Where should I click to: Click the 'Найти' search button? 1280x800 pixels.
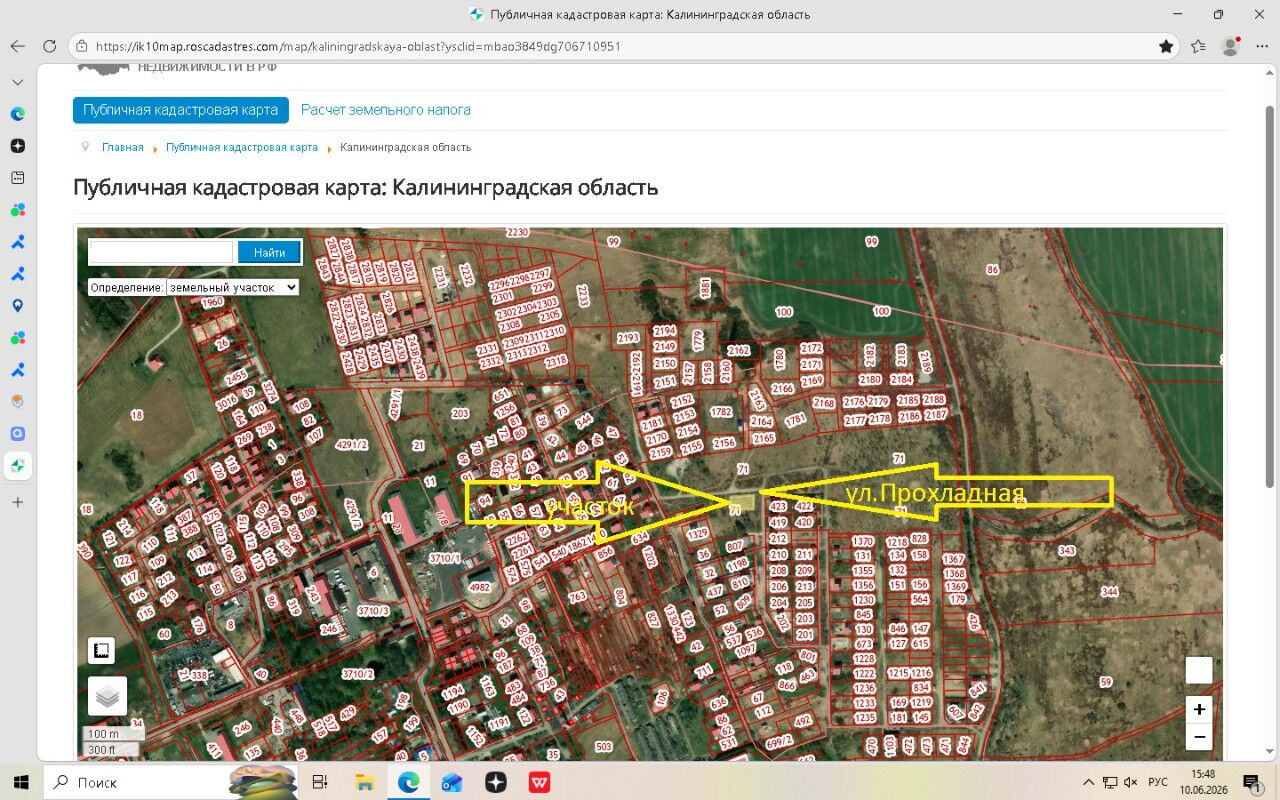coord(269,252)
